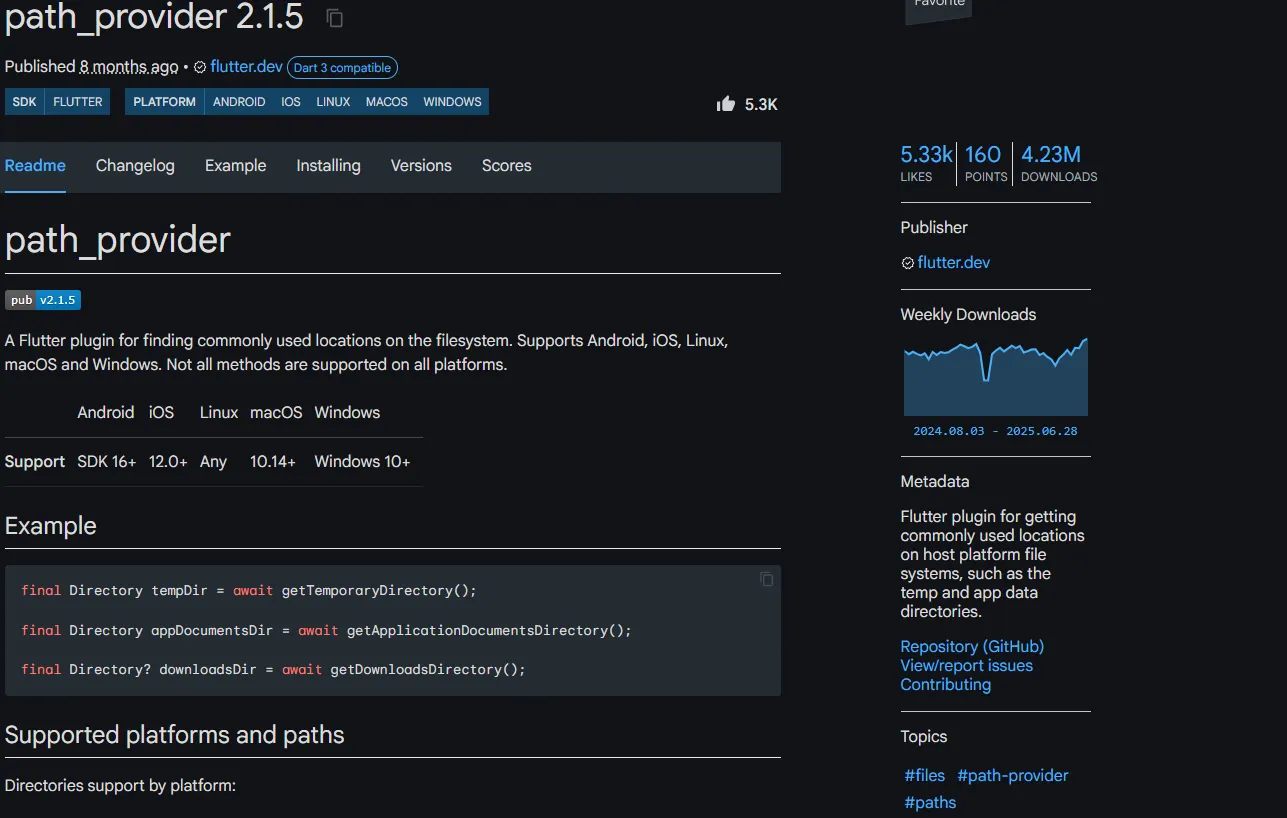Open Repository (GitHub) link
The image size is (1287, 818).
(x=972, y=647)
